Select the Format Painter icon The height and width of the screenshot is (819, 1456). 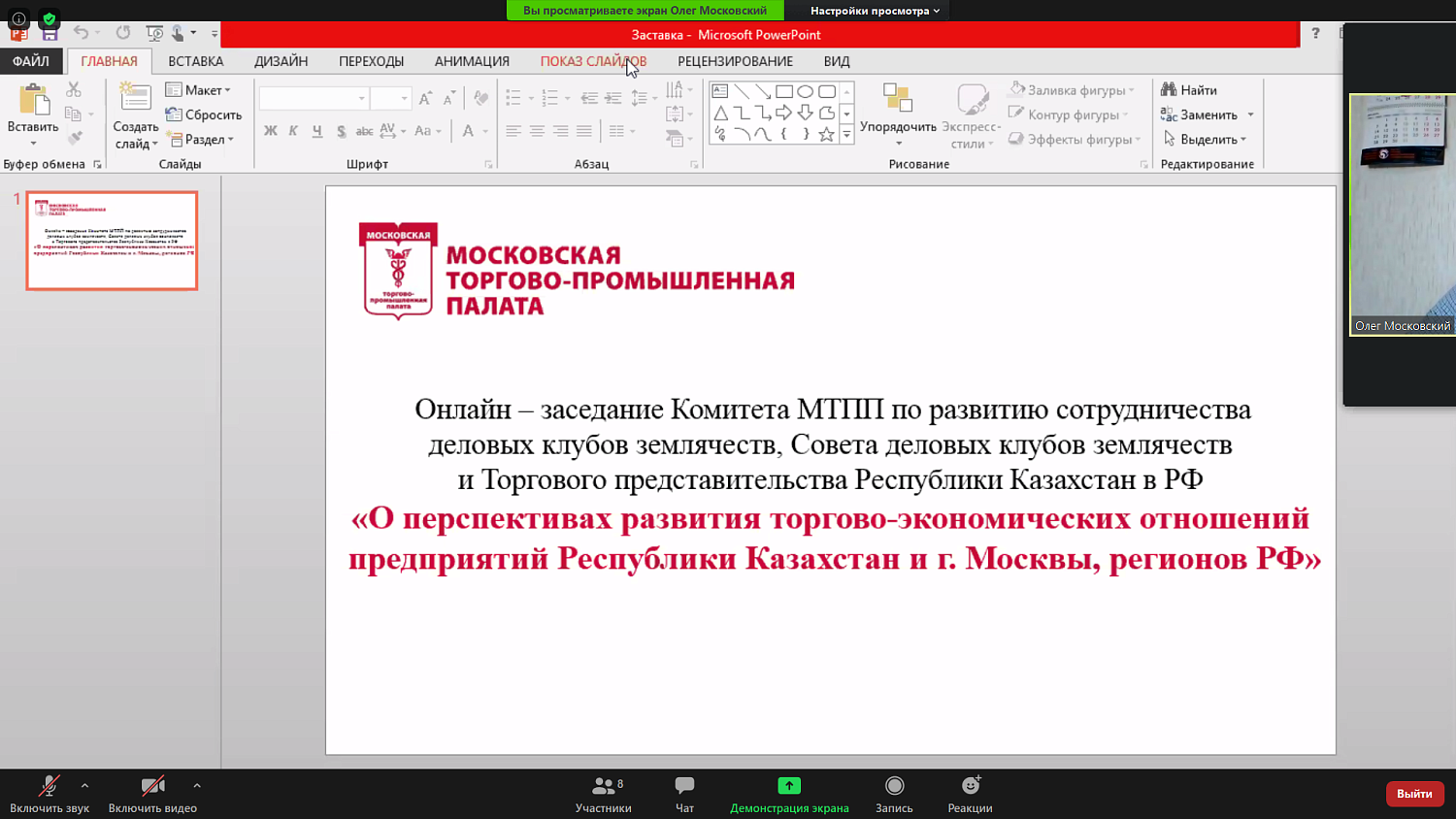point(77,137)
